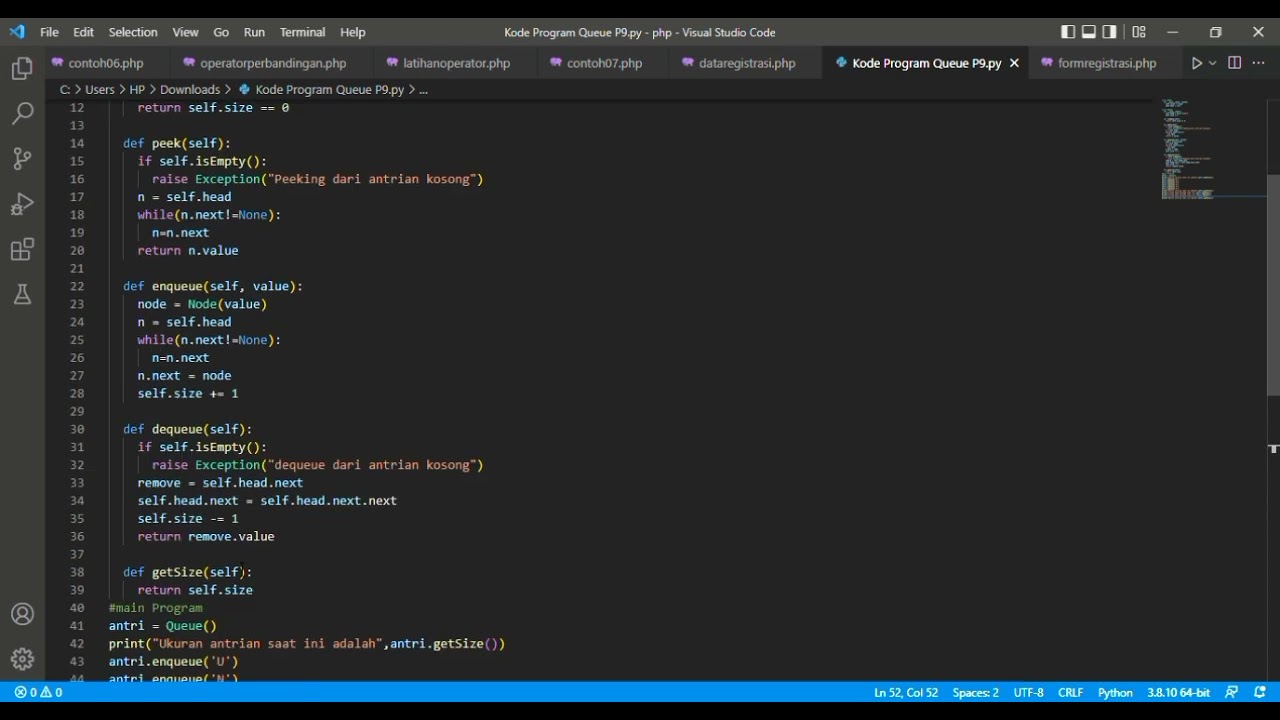Viewport: 1280px width, 720px height.
Task: Click '#main Program' comment line
Action: [x=156, y=608]
